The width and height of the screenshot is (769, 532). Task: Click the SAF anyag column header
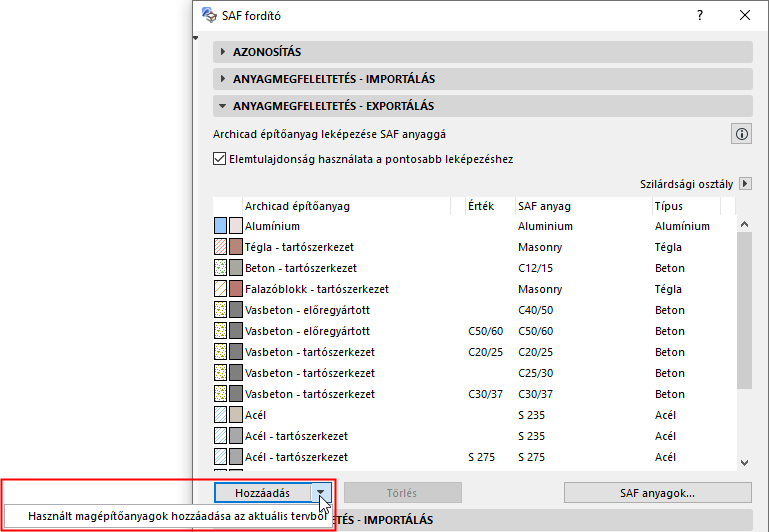583,206
